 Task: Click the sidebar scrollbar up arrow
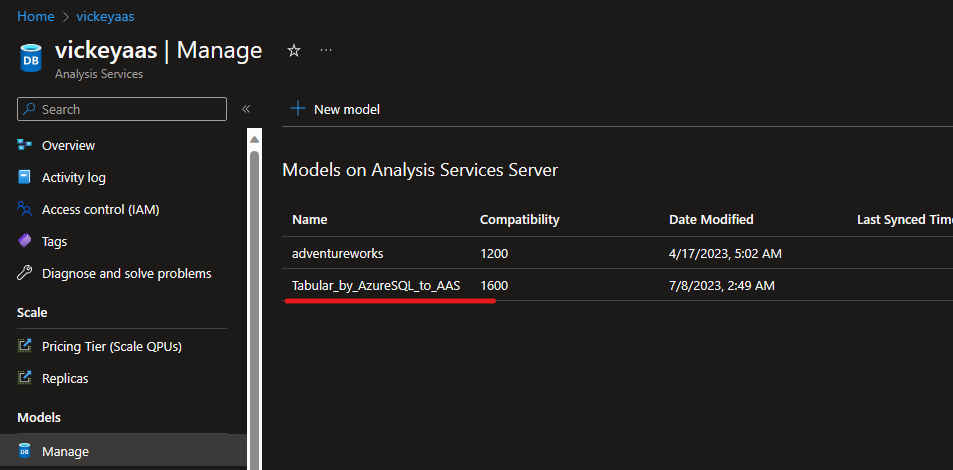coord(255,139)
